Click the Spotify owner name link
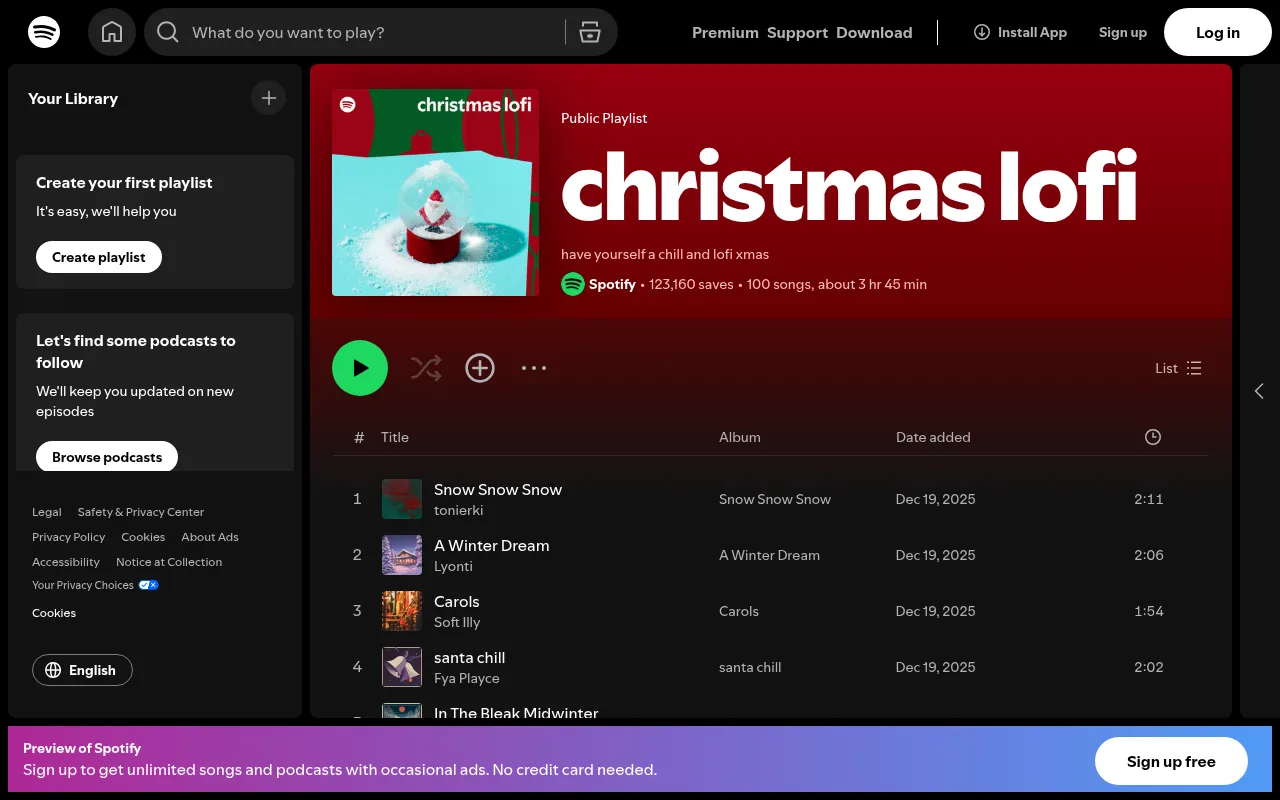This screenshot has width=1280, height=800. pos(612,284)
